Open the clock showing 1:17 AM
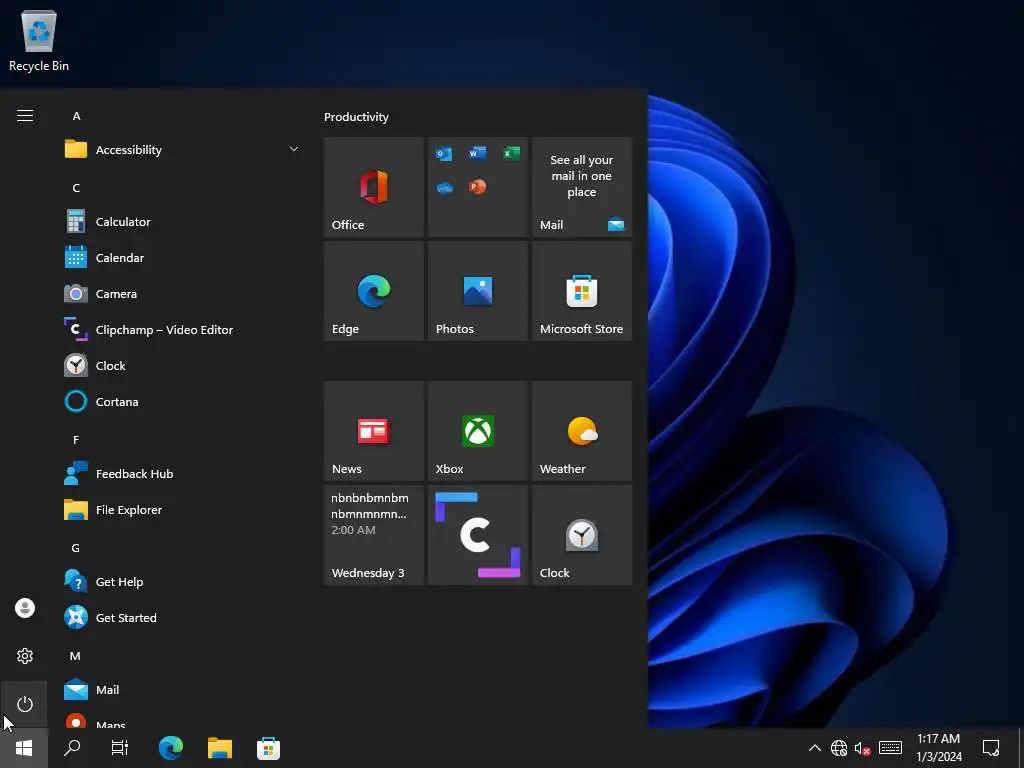The width and height of the screenshot is (1024, 768). click(939, 748)
